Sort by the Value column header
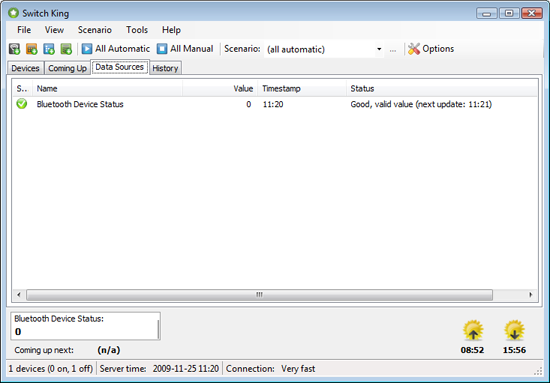The height and width of the screenshot is (383, 550). (220, 88)
